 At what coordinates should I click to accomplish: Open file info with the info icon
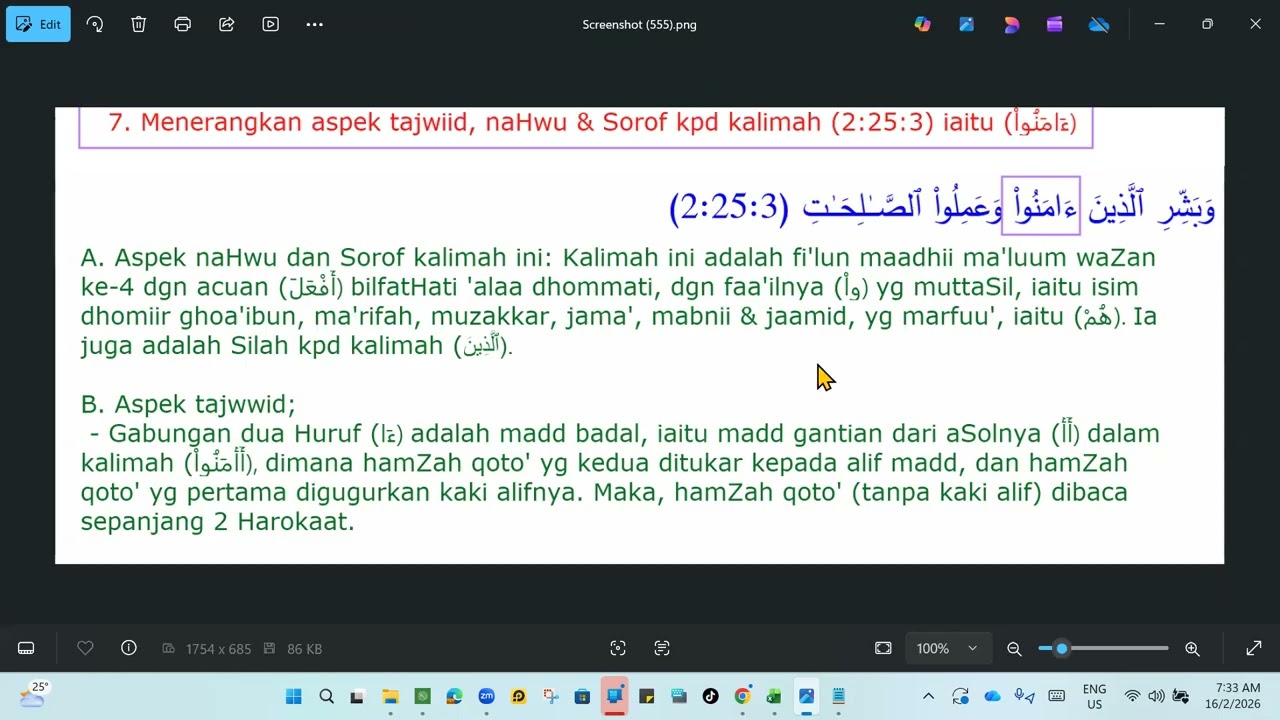click(129, 648)
